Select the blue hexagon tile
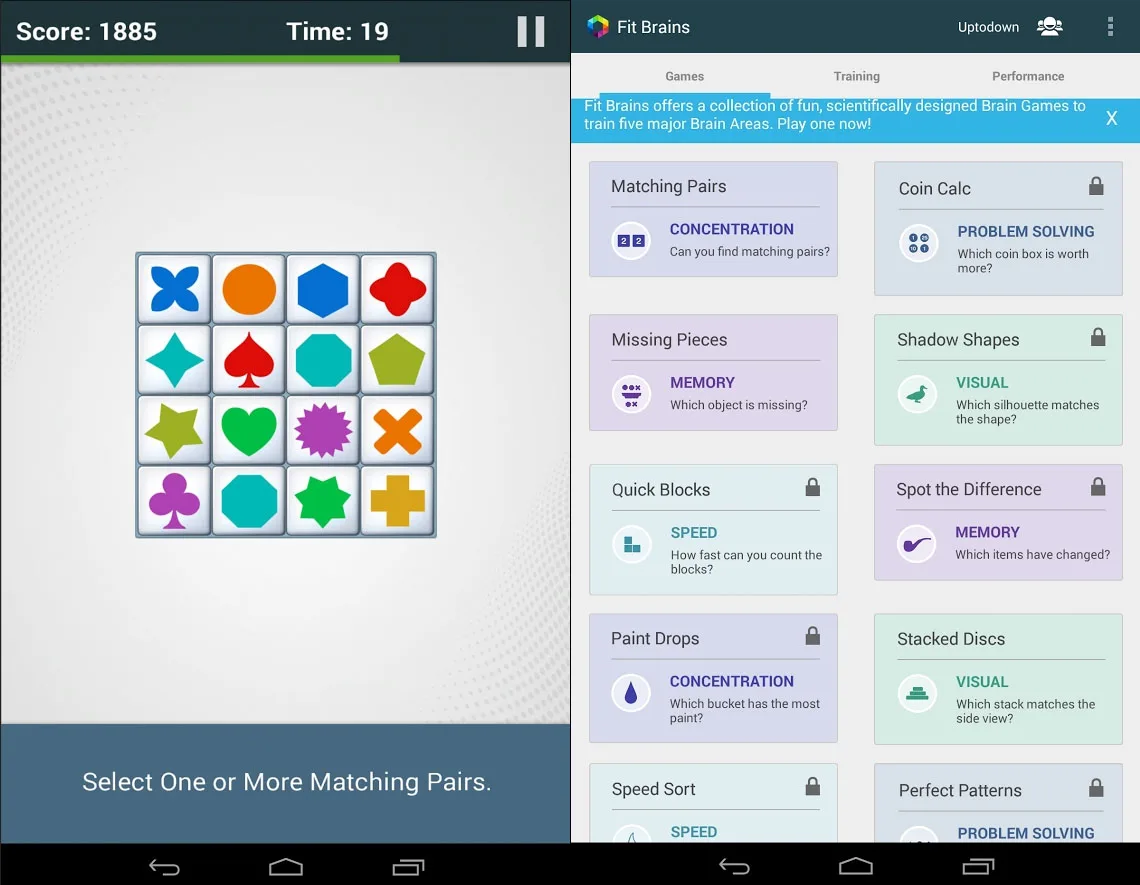Screen dimensions: 1140x885 (323, 289)
